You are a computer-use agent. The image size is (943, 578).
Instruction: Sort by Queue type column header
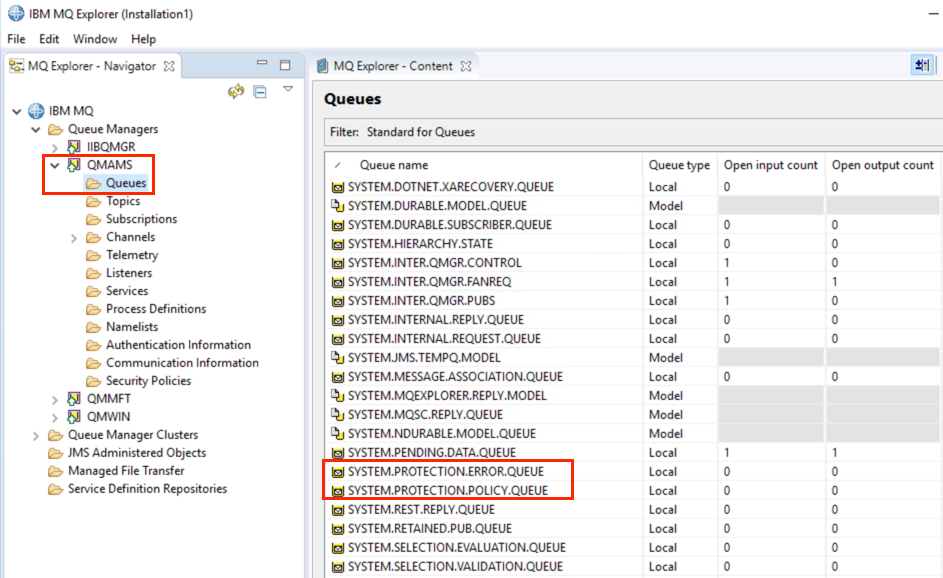click(679, 165)
